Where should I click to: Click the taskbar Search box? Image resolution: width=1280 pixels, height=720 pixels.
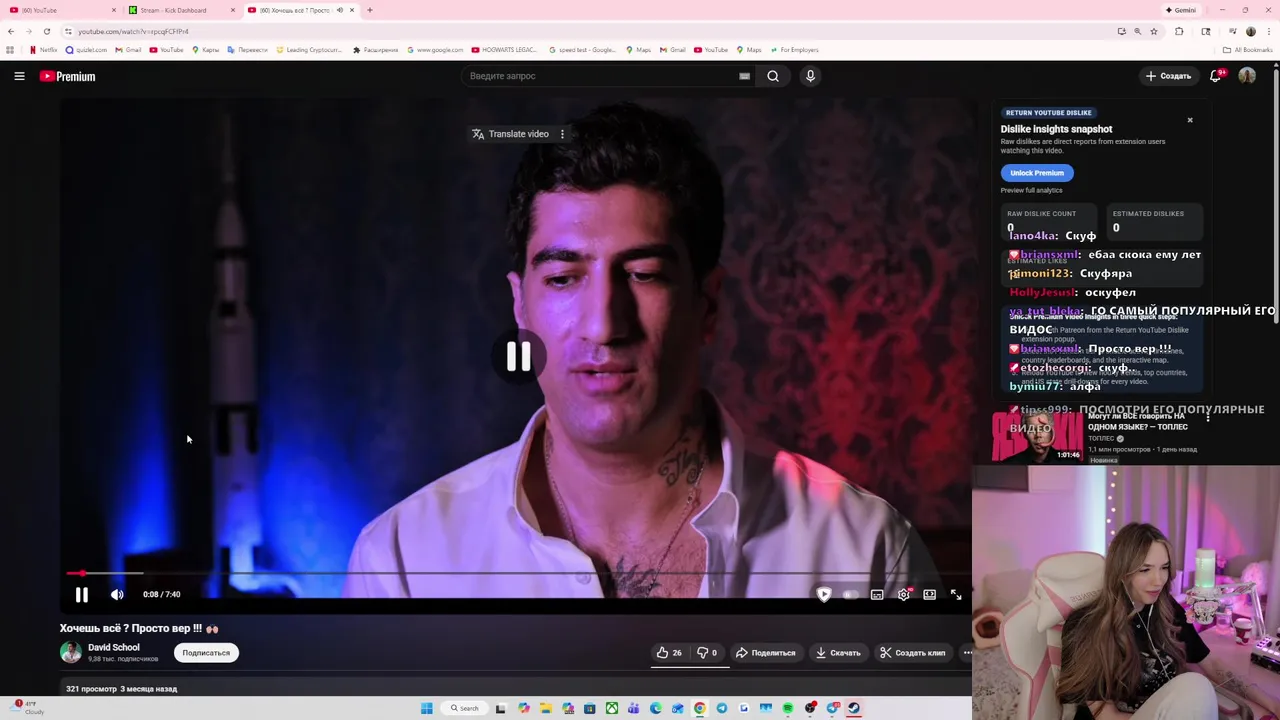(x=465, y=708)
